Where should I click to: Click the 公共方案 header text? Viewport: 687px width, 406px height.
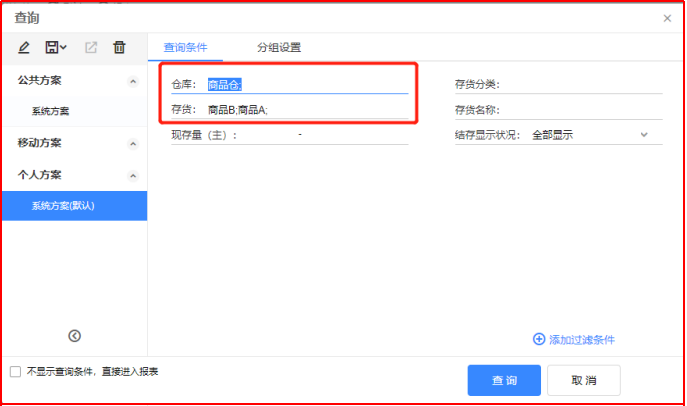[39, 81]
